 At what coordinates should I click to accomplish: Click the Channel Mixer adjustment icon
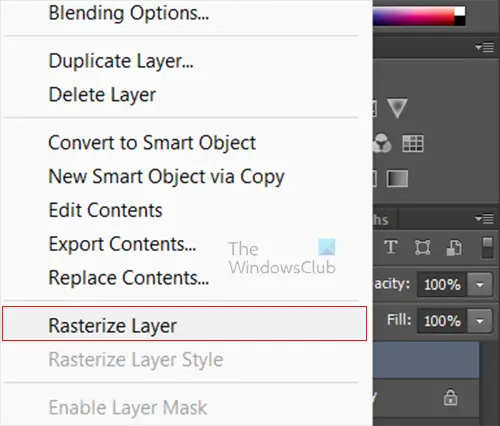(x=382, y=143)
